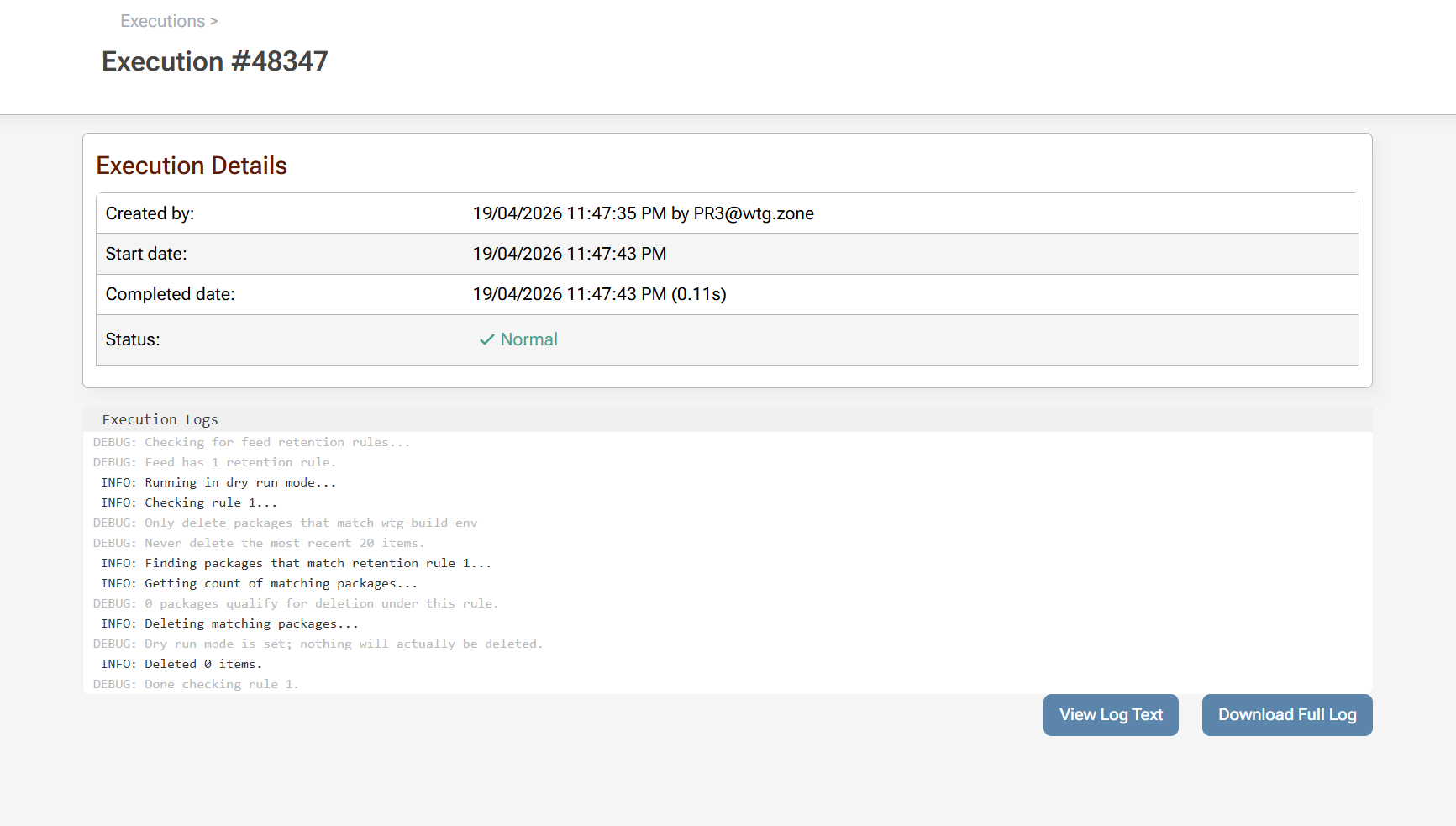This screenshot has height=826, width=1456.
Task: Click the 'Created by:' row label
Action: coord(150,213)
